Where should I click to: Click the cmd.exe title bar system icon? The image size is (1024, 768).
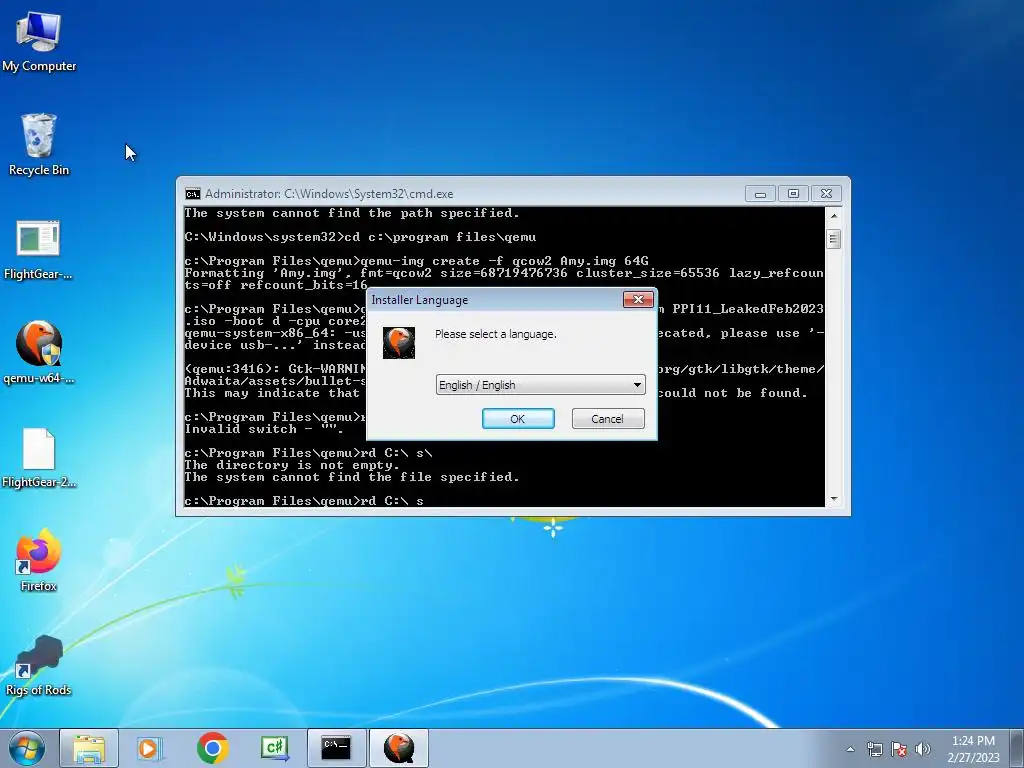[x=193, y=194]
